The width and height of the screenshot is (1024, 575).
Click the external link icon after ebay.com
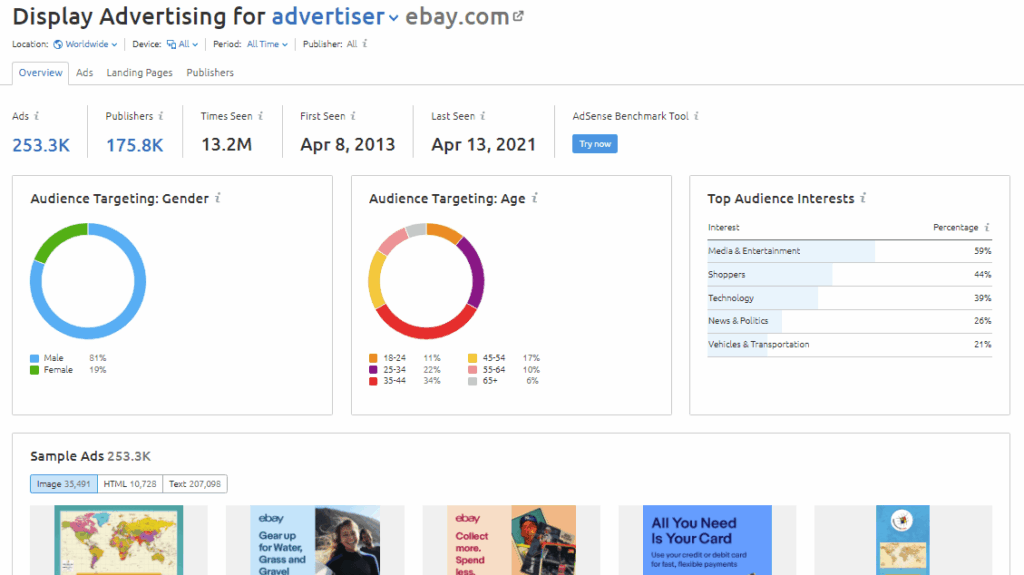pos(516,17)
